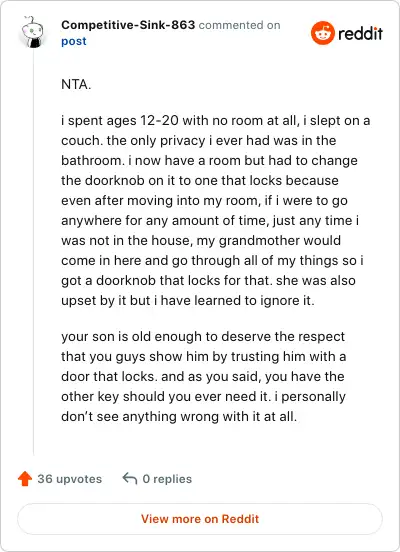Screen dimensions: 400x552
Task: Click the Snoo avatar of Competitive-Sink-863
Action: [33, 32]
